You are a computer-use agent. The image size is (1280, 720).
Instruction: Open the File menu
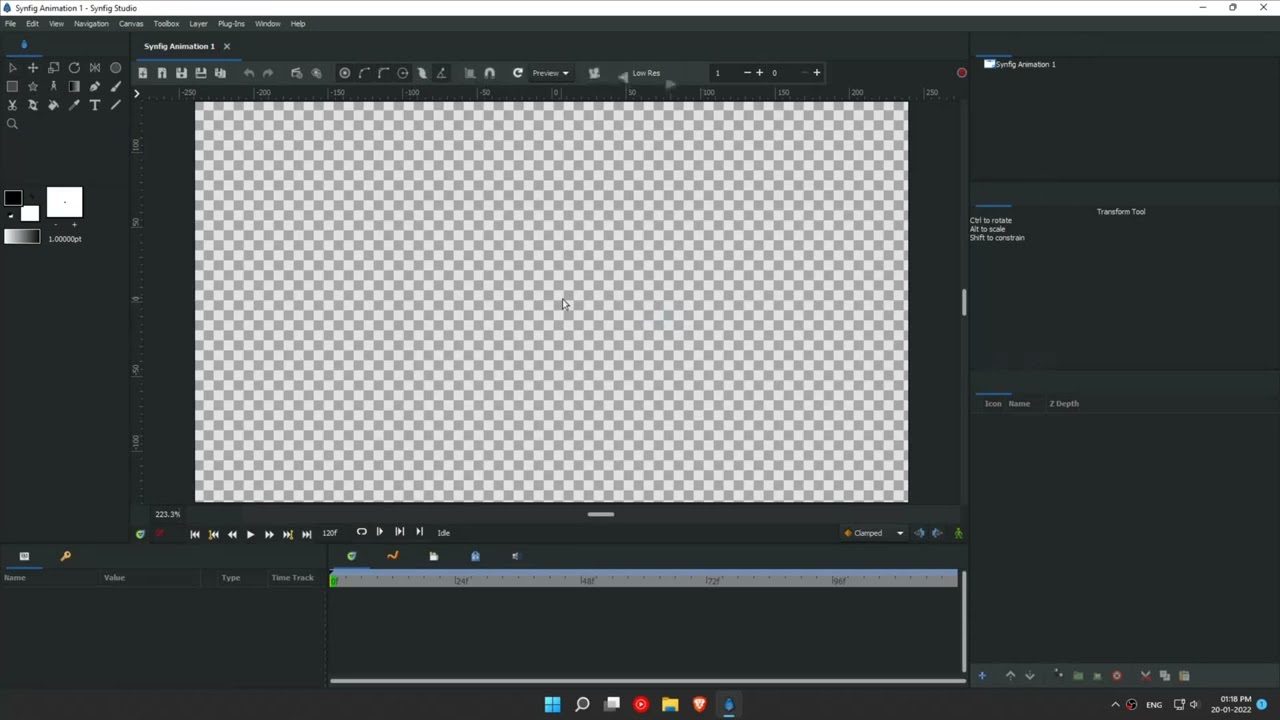click(x=11, y=23)
